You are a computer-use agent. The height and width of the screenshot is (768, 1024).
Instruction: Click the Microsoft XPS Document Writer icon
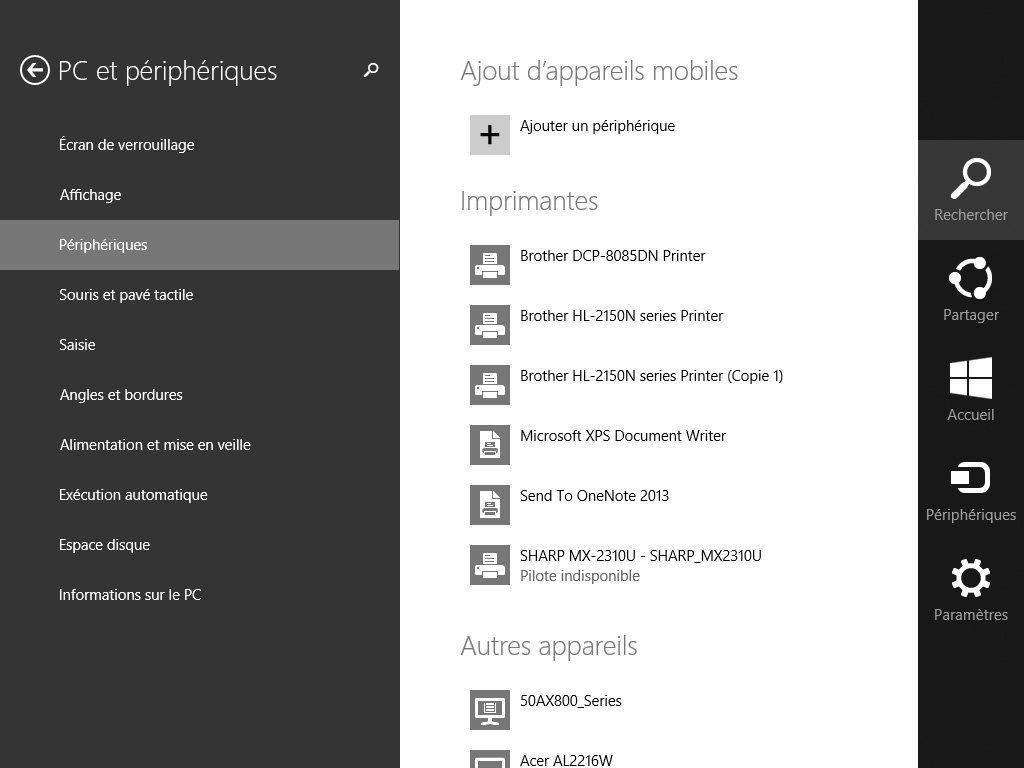pos(490,445)
